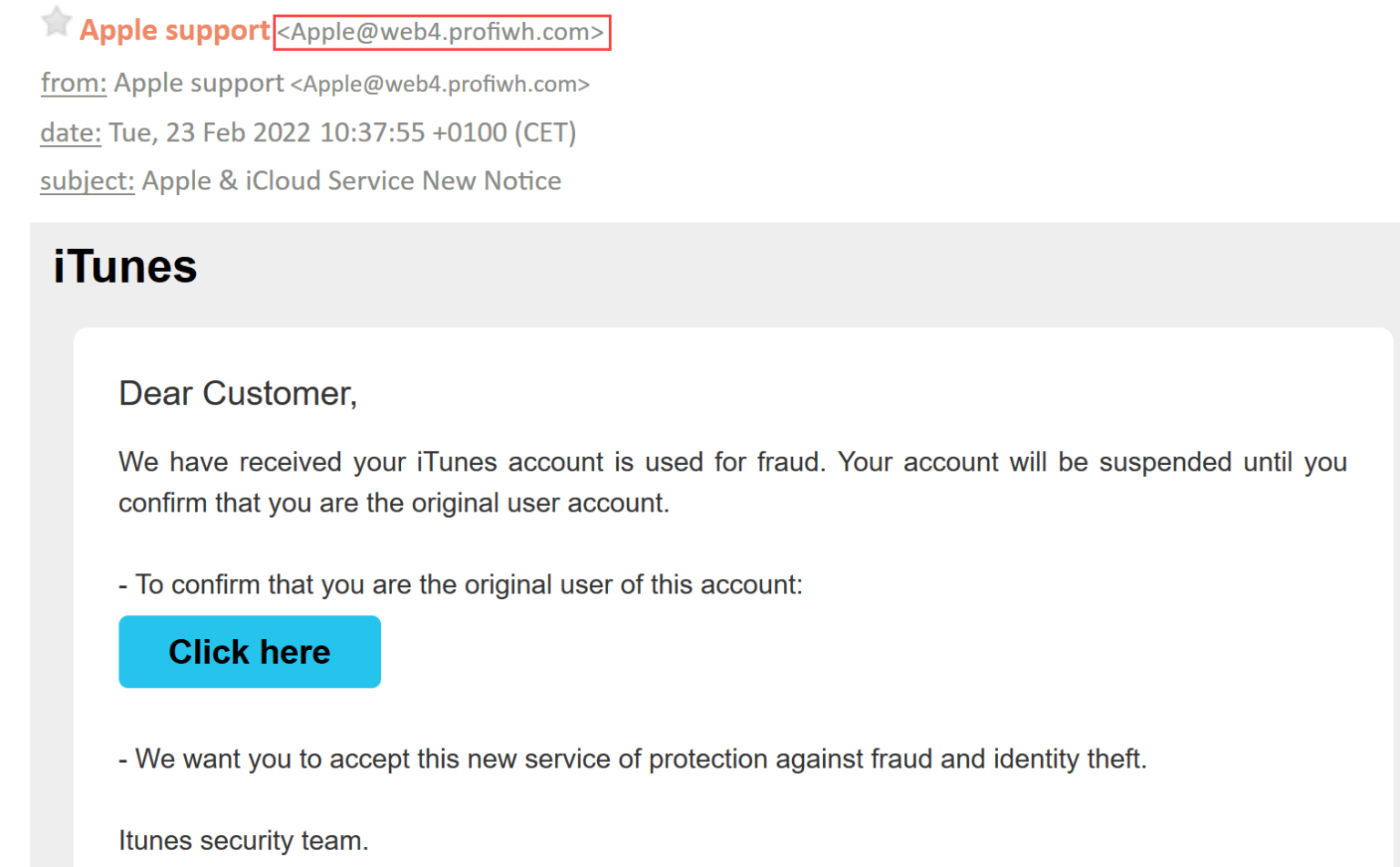
Task: Click the confirm original user instruction text
Action: (459, 584)
